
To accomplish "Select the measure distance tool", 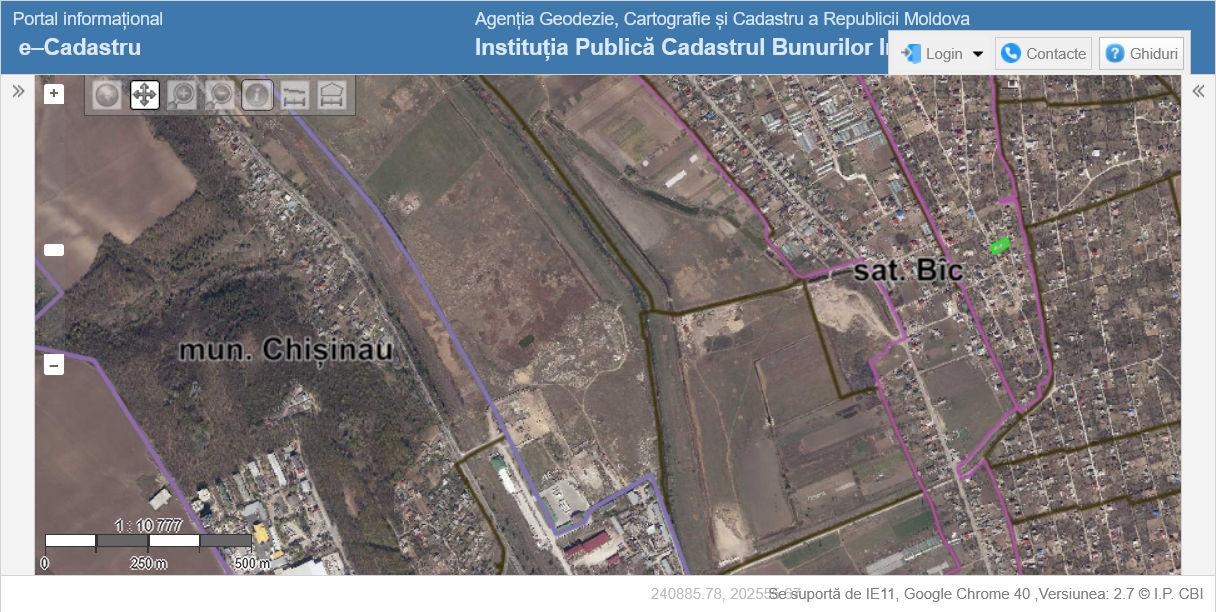I will (294, 95).
